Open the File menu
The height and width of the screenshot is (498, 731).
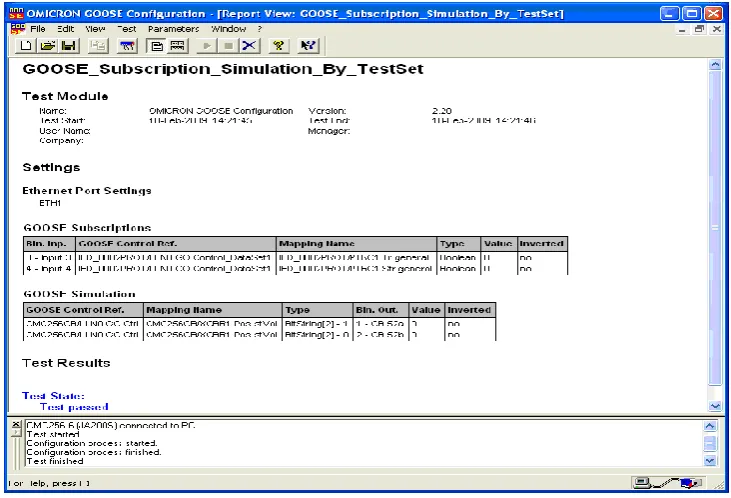point(38,29)
